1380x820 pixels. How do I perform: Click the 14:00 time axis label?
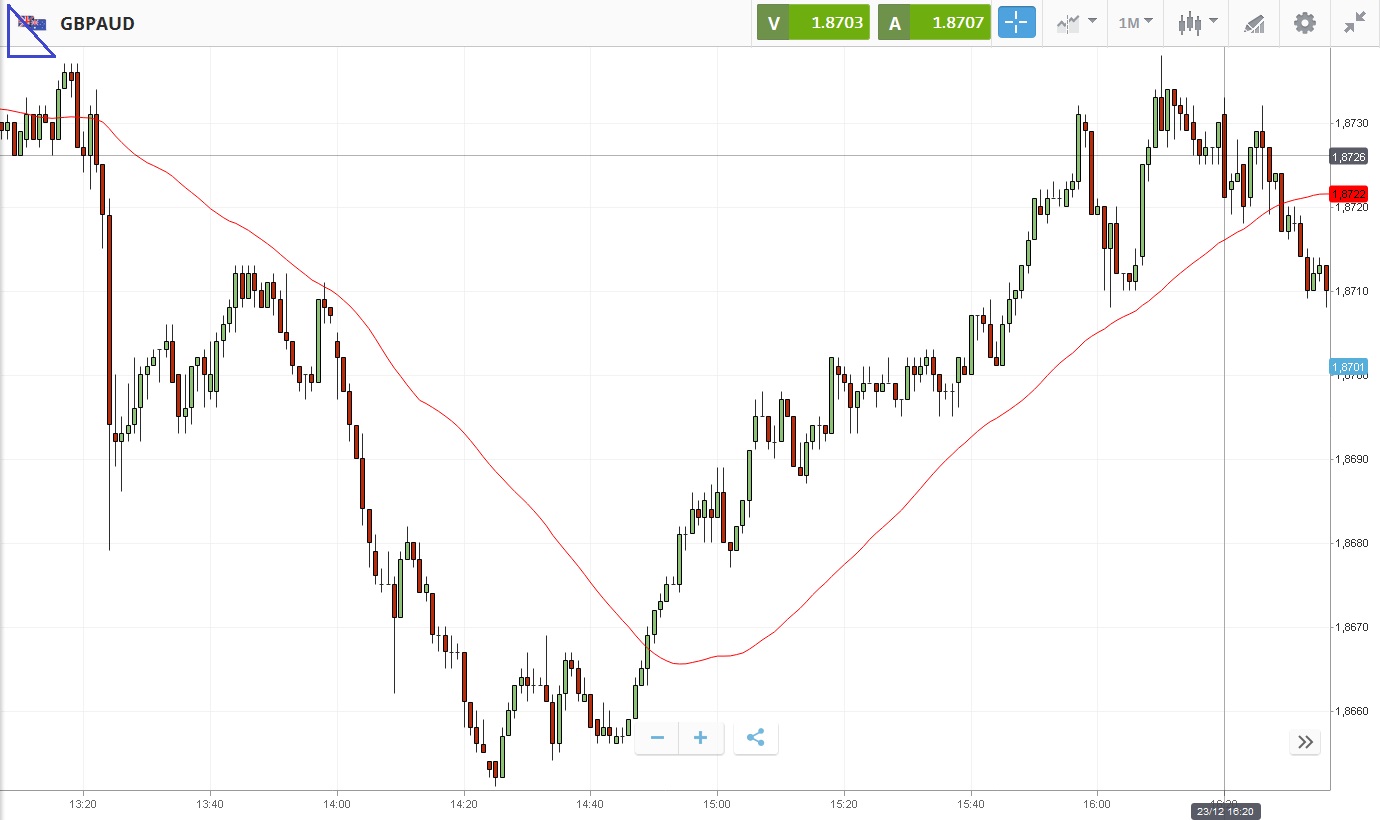pyautogui.click(x=337, y=803)
